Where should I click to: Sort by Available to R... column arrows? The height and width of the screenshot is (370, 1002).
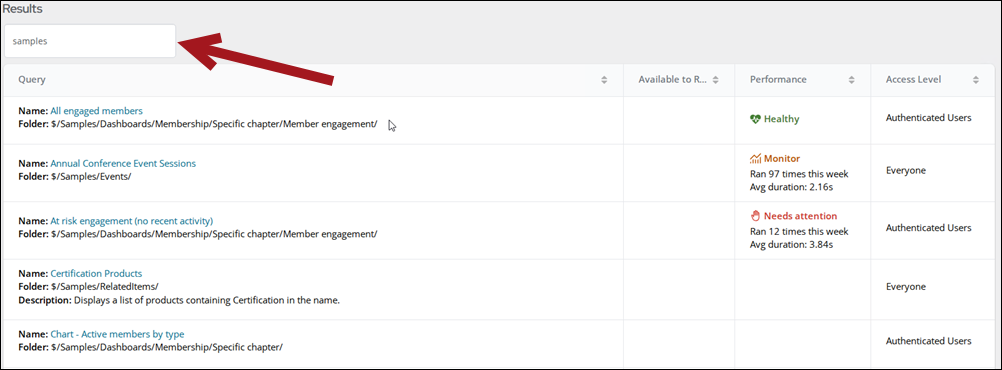(x=716, y=80)
